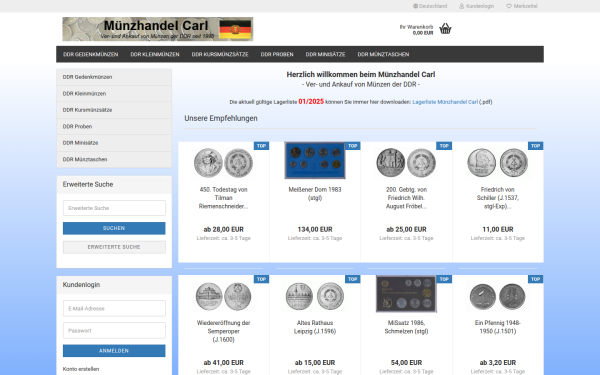
Task: Click the heart icon beside Merkzettel
Action: click(509, 6)
